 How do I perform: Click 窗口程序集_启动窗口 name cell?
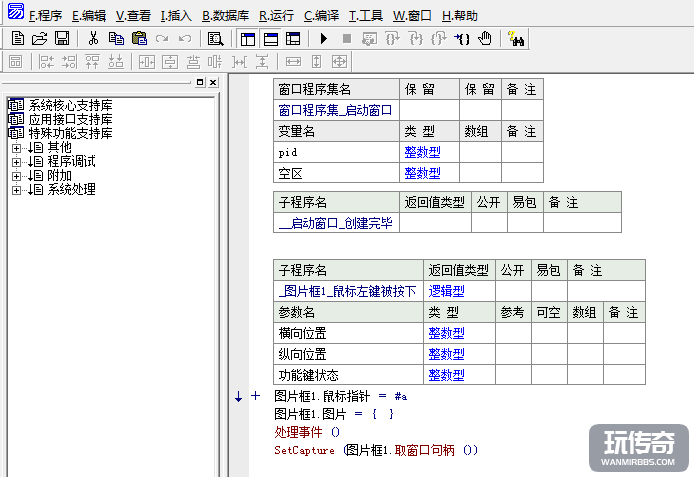tap(336, 110)
